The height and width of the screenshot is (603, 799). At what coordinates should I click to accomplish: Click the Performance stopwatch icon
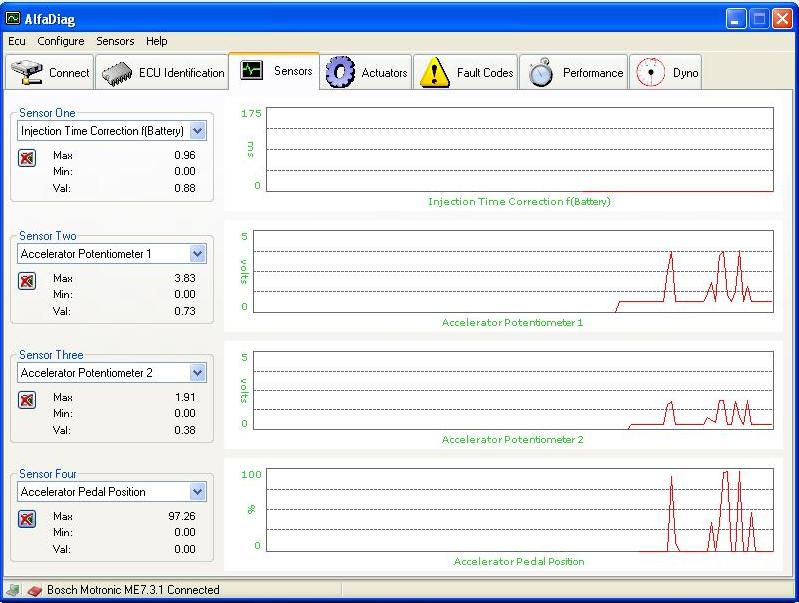(x=541, y=72)
